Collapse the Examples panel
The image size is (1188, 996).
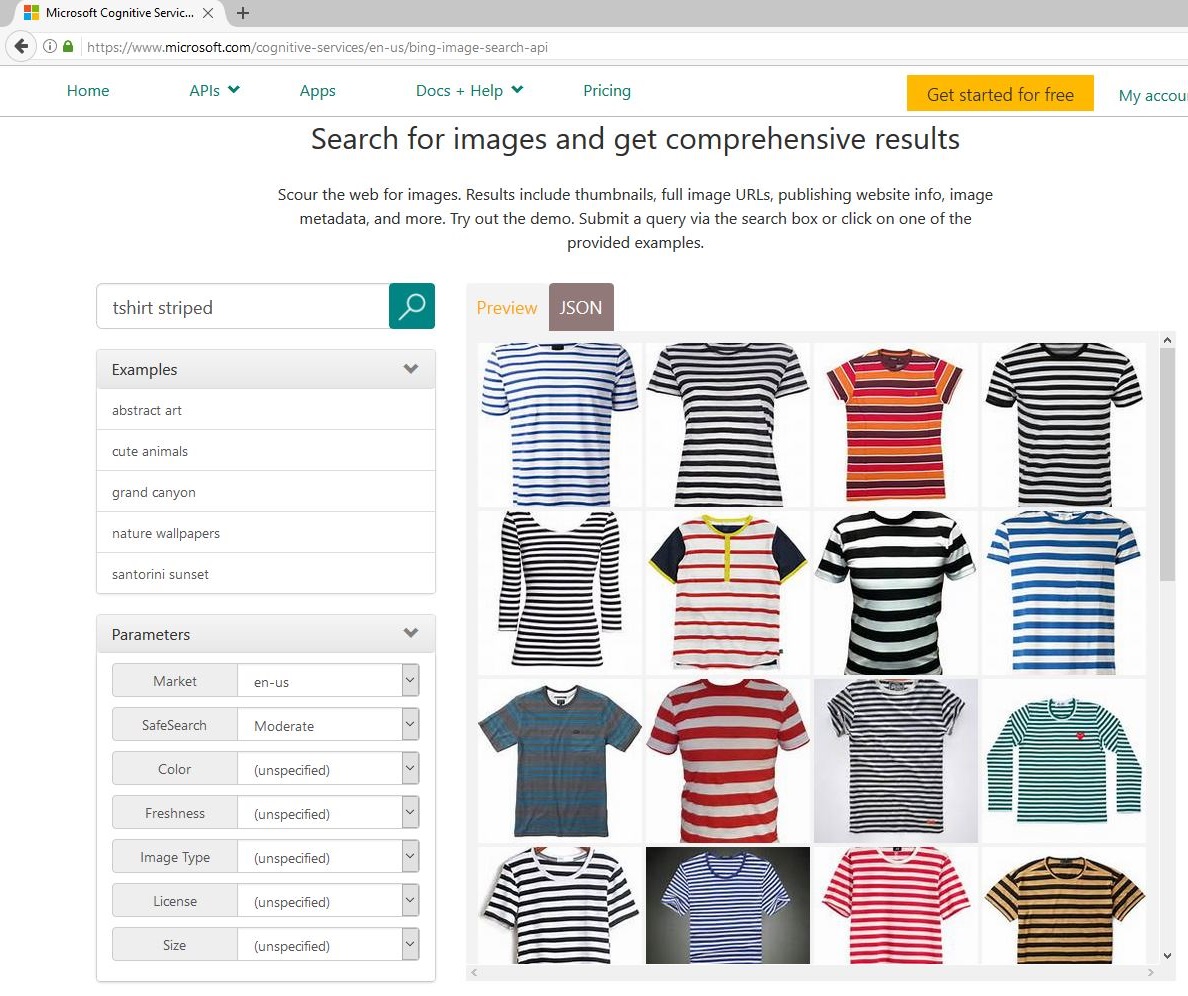[410, 369]
